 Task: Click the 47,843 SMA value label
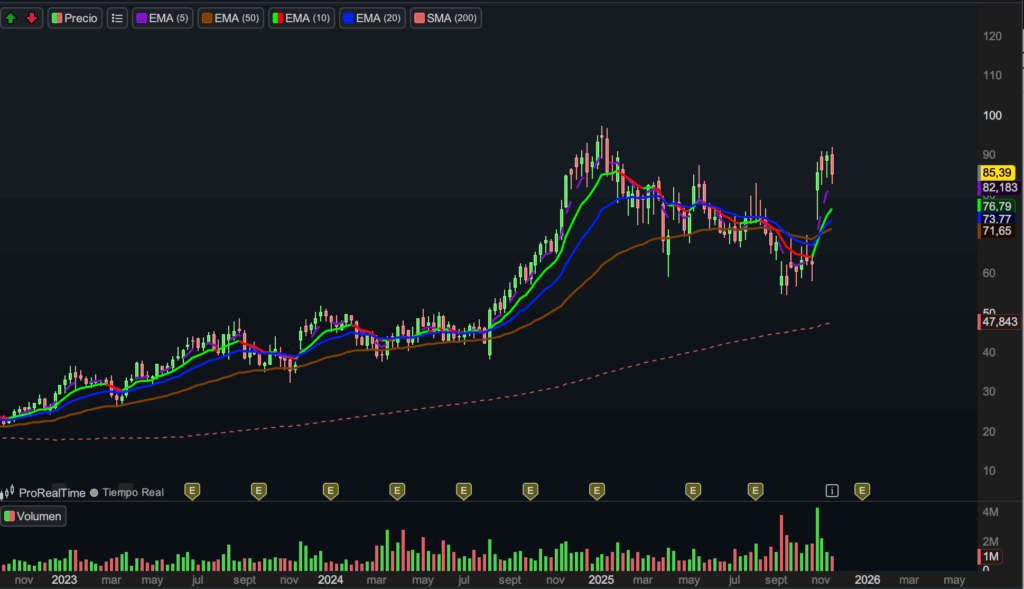click(x=999, y=321)
